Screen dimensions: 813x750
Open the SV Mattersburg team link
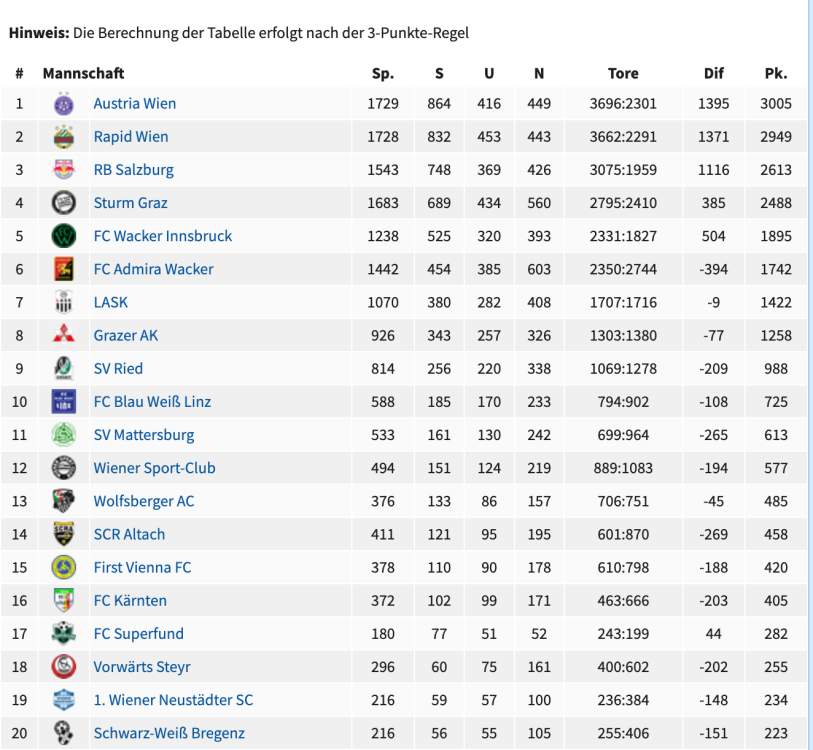[x=144, y=435]
